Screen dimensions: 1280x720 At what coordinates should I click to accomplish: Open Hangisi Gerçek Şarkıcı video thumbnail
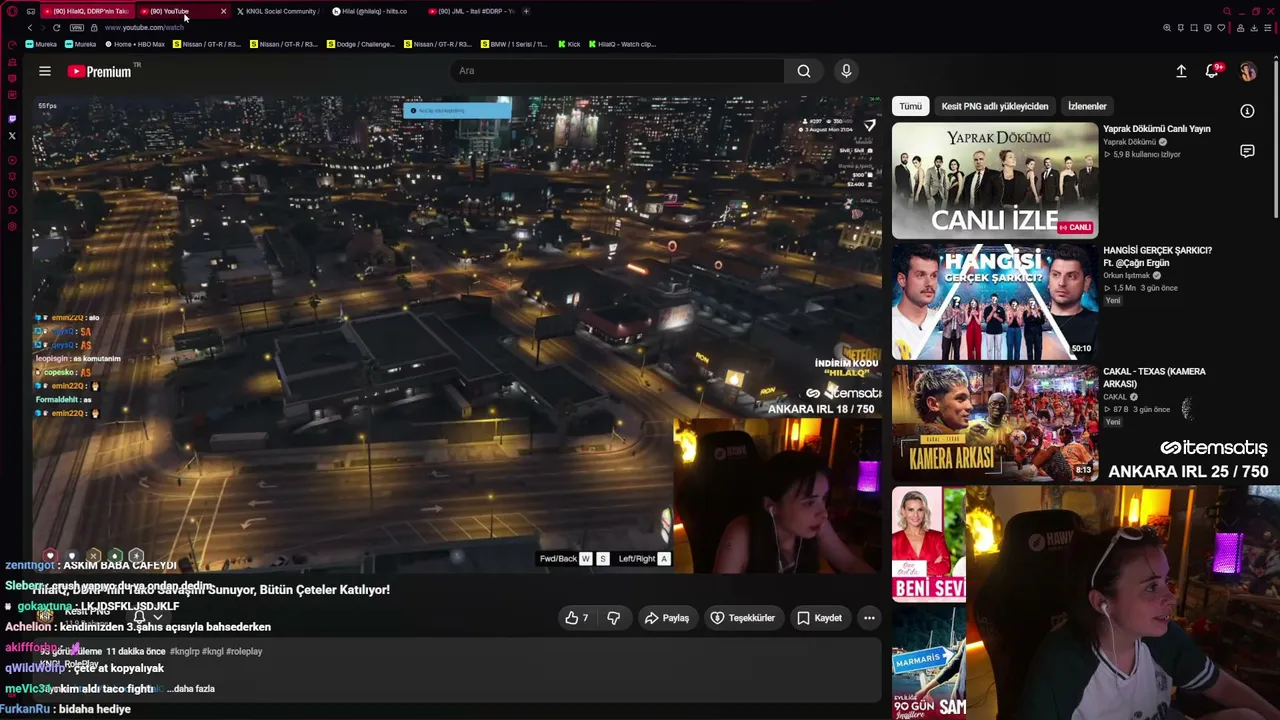(x=995, y=301)
